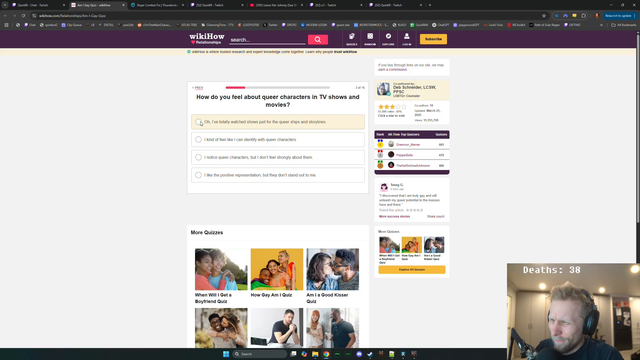The image size is (640, 360).
Task: Open the Explore icon in wikiHow header
Action: point(388,39)
